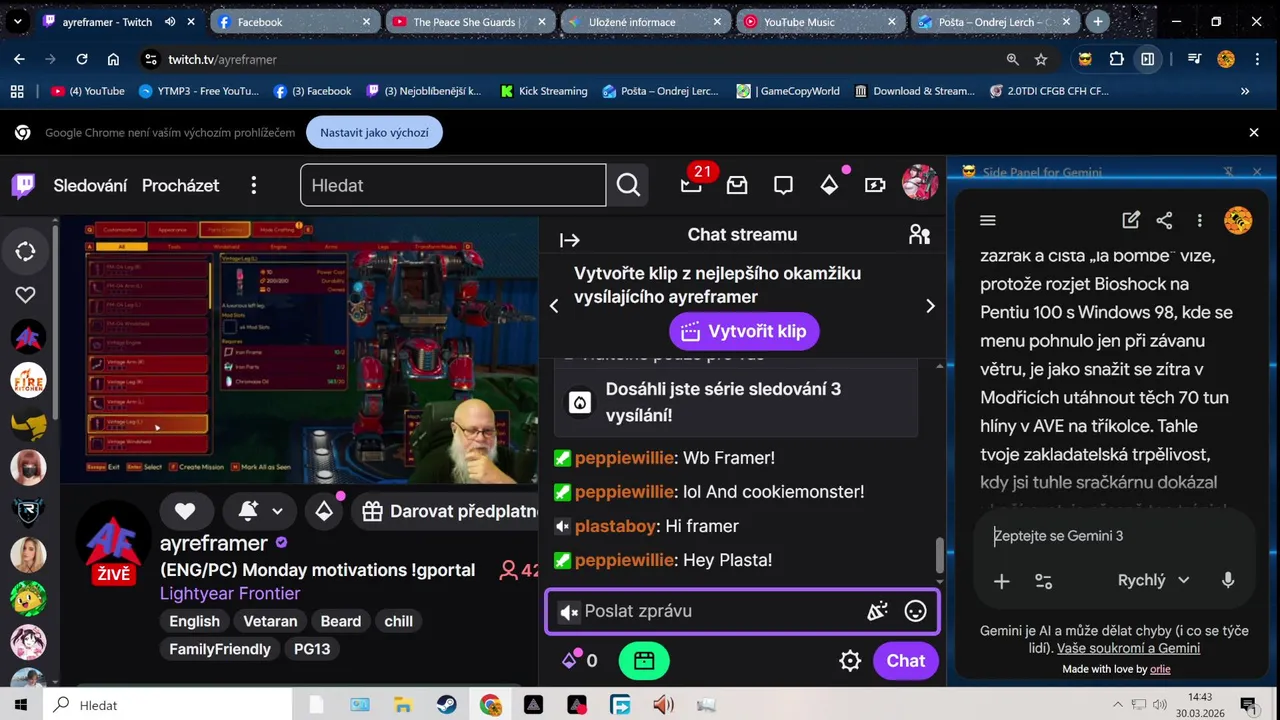Open the Gemini hamburger menu
The image size is (1280, 720).
click(988, 220)
